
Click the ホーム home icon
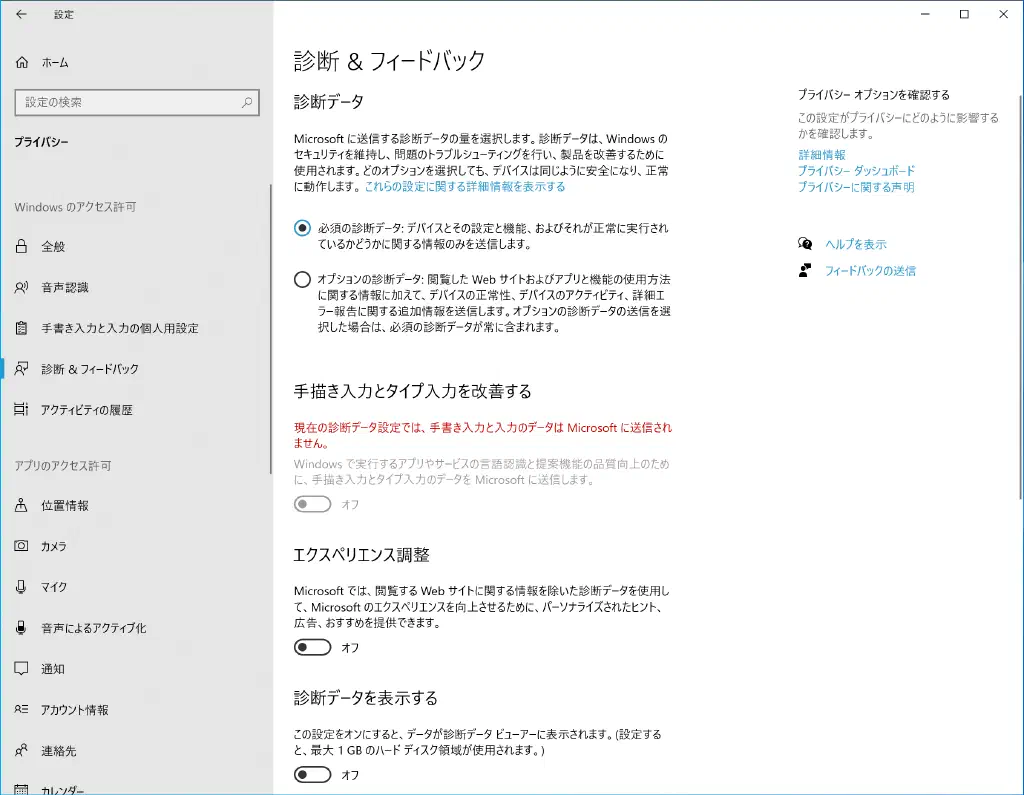click(x=22, y=62)
